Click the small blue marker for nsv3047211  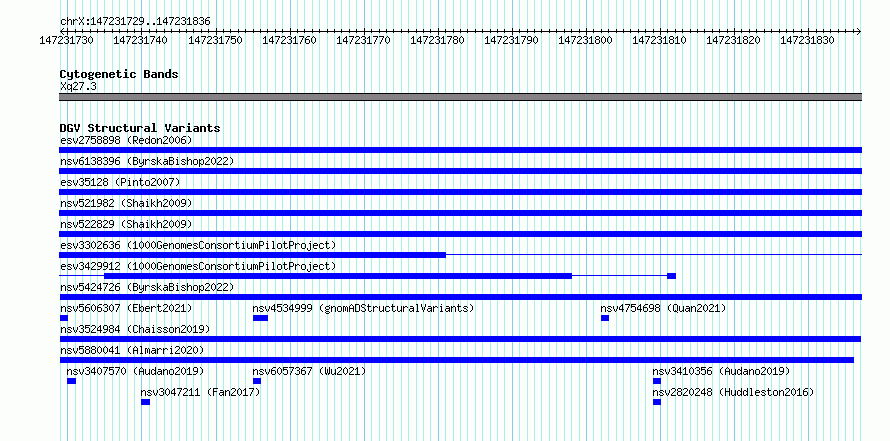coord(145,402)
